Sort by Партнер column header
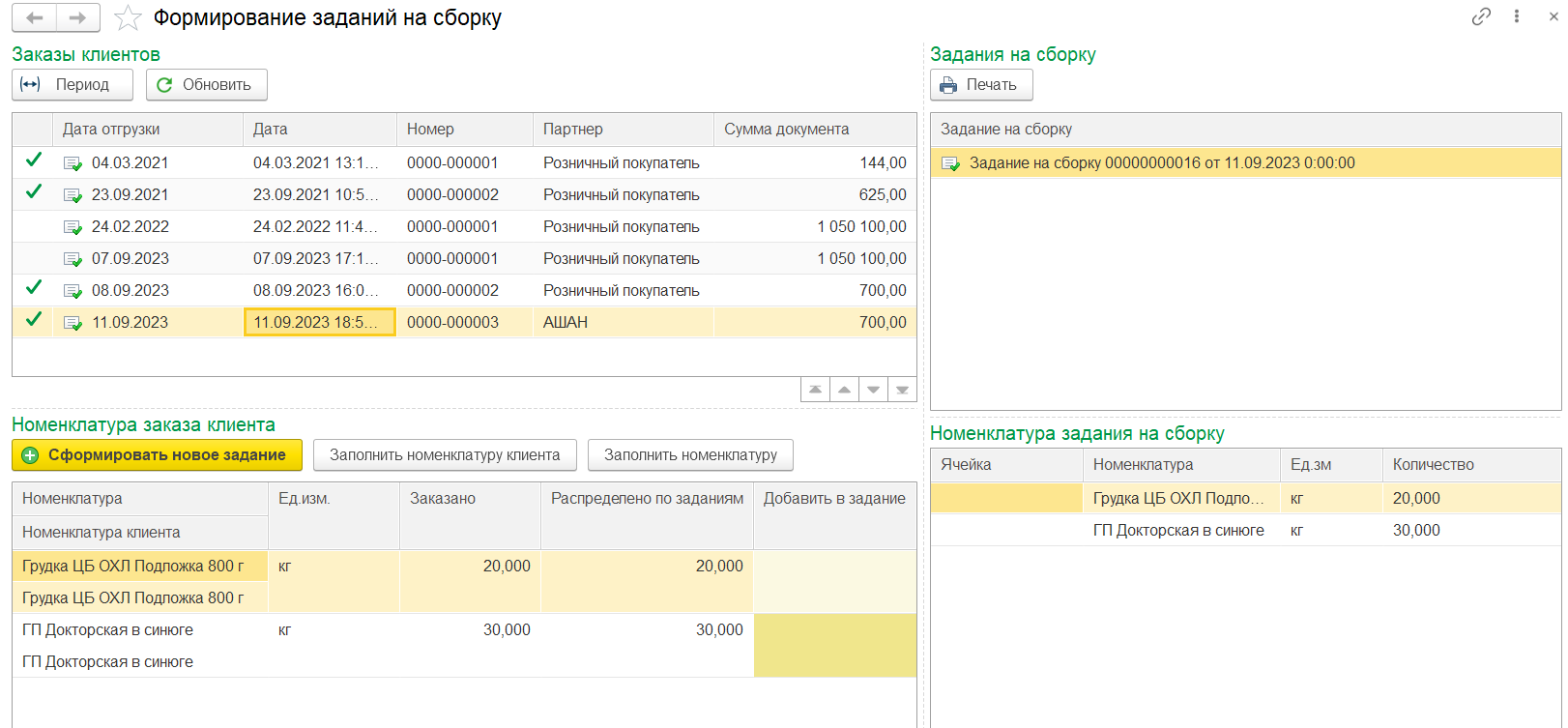The width and height of the screenshot is (1568, 728). pyautogui.click(x=624, y=130)
